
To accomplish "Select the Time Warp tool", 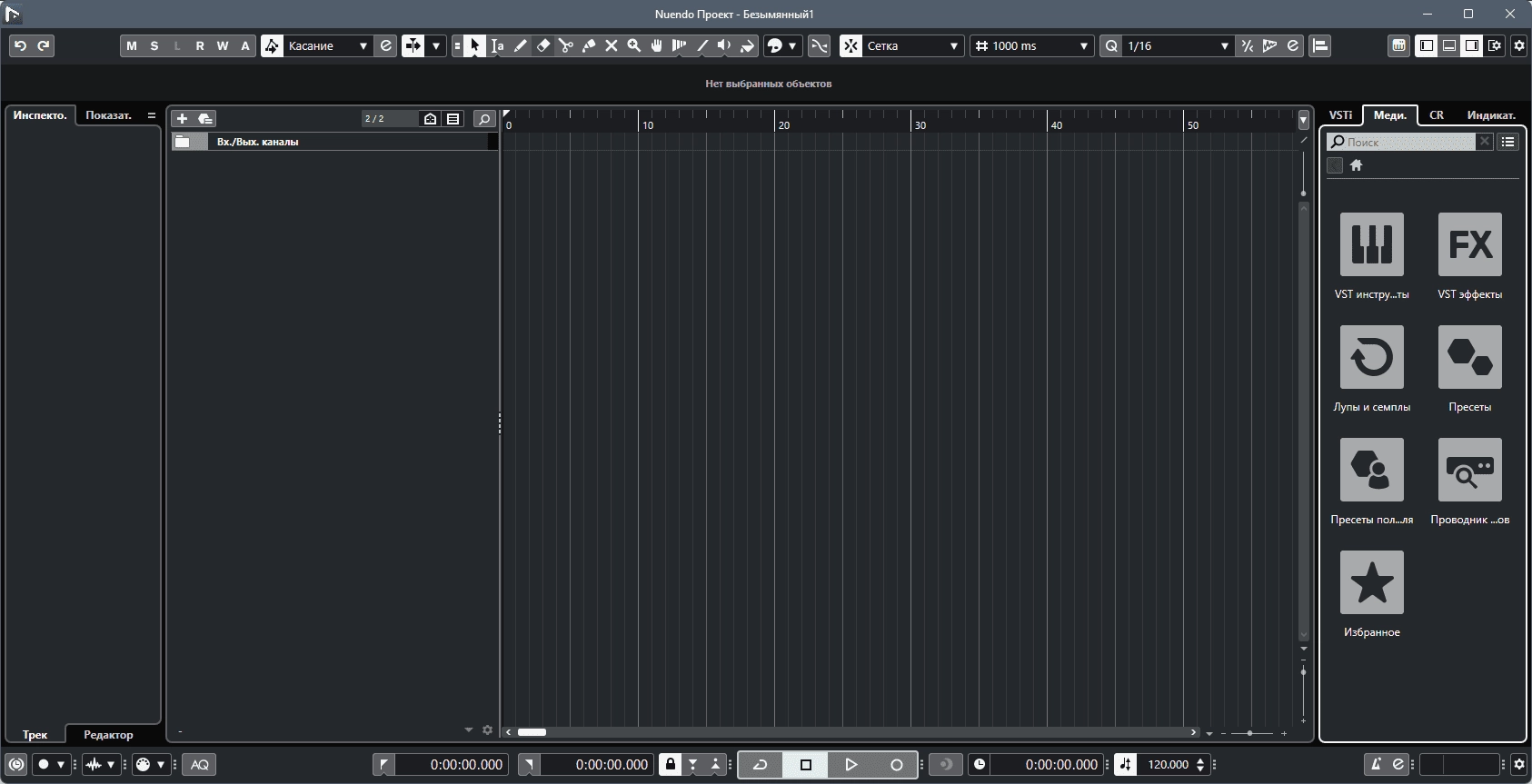I will (679, 45).
